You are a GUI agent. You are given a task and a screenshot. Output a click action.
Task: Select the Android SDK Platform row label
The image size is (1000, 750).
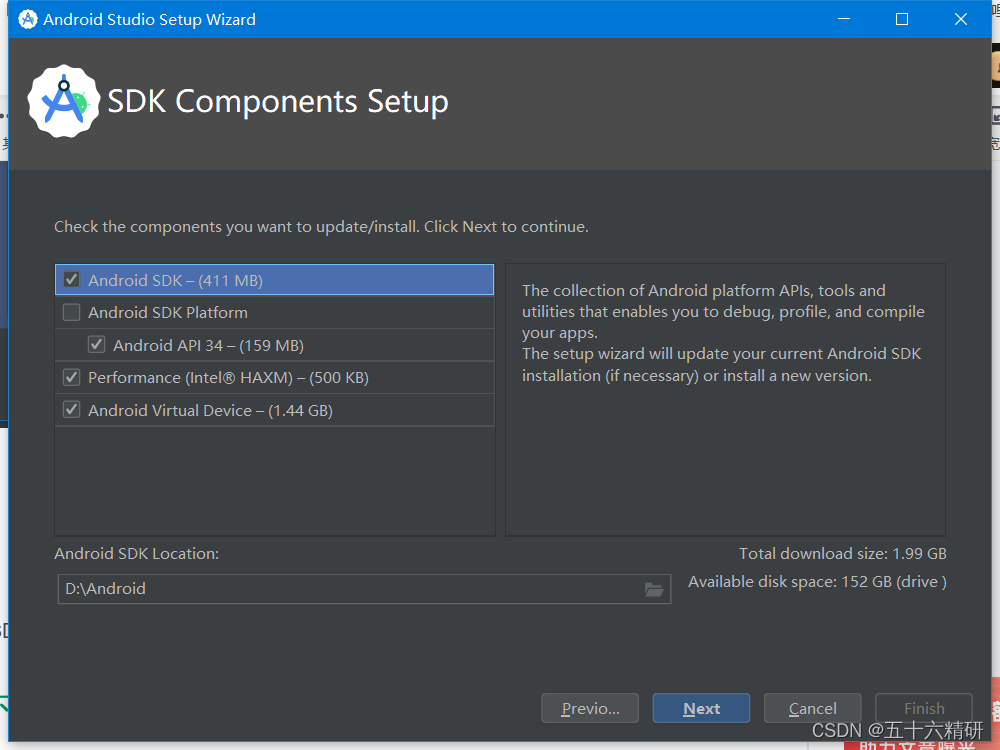point(168,312)
